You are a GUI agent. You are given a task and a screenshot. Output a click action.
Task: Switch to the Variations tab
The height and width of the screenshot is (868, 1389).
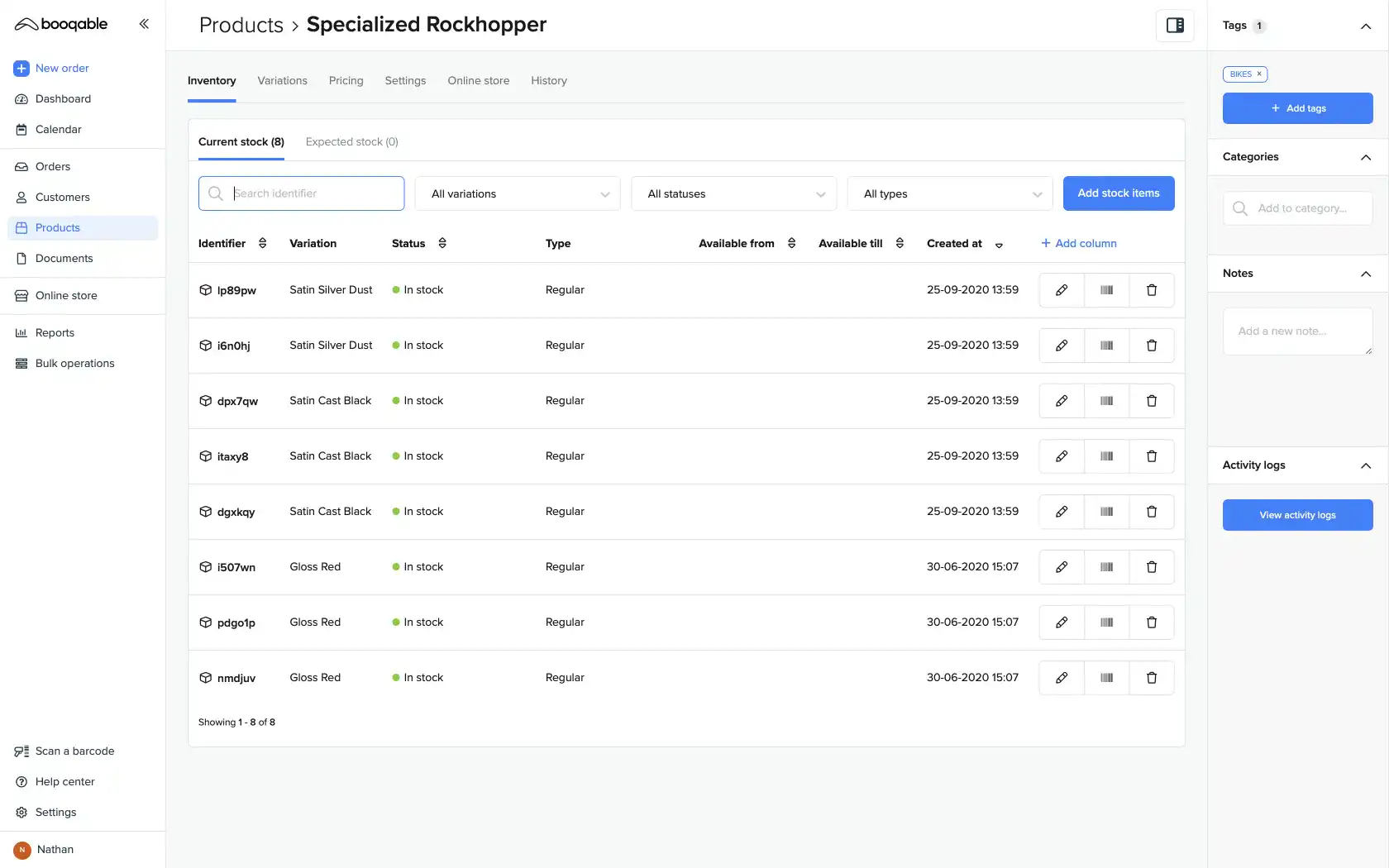click(x=282, y=80)
